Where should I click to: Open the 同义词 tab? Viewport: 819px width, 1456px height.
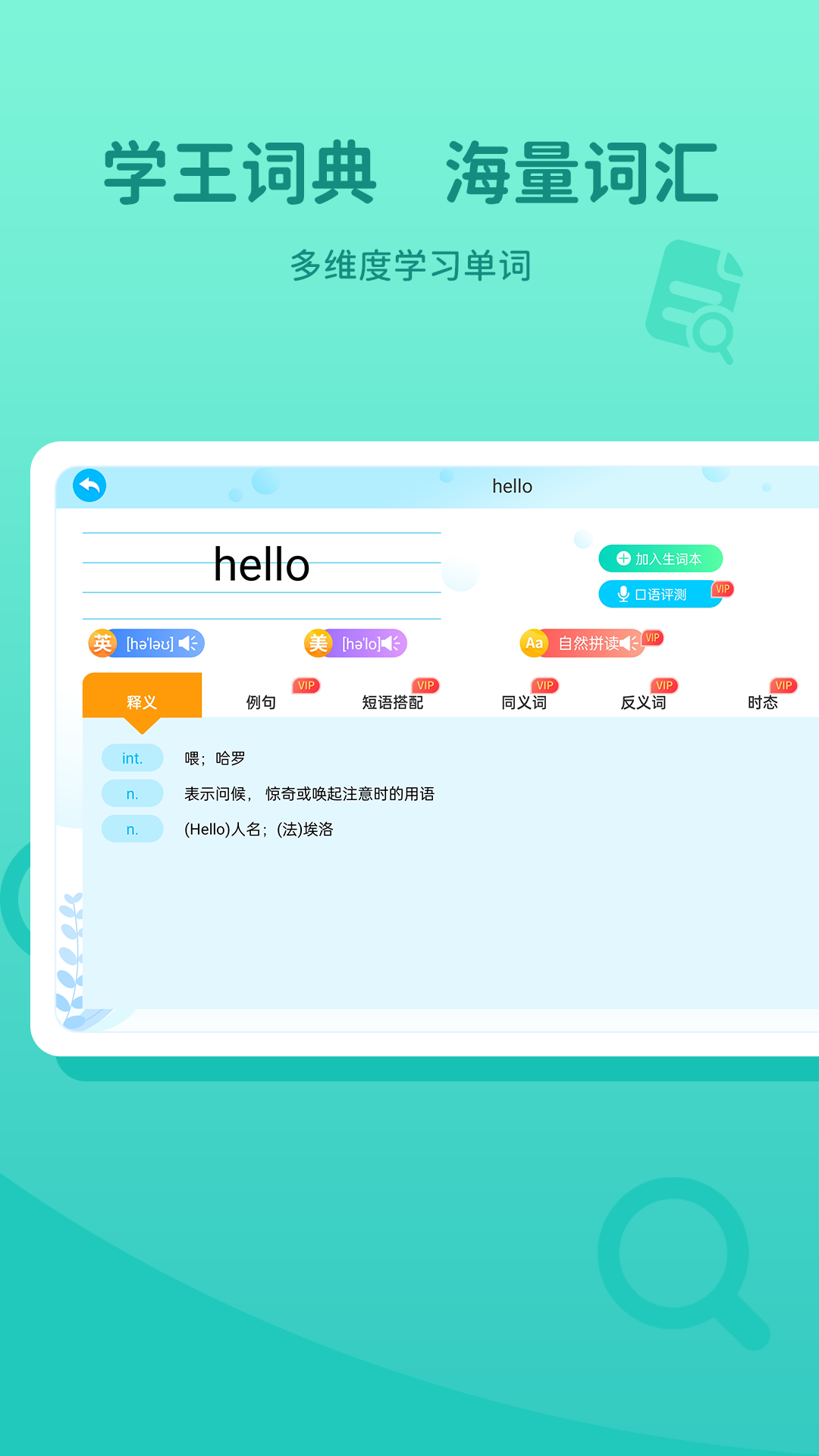tap(523, 702)
